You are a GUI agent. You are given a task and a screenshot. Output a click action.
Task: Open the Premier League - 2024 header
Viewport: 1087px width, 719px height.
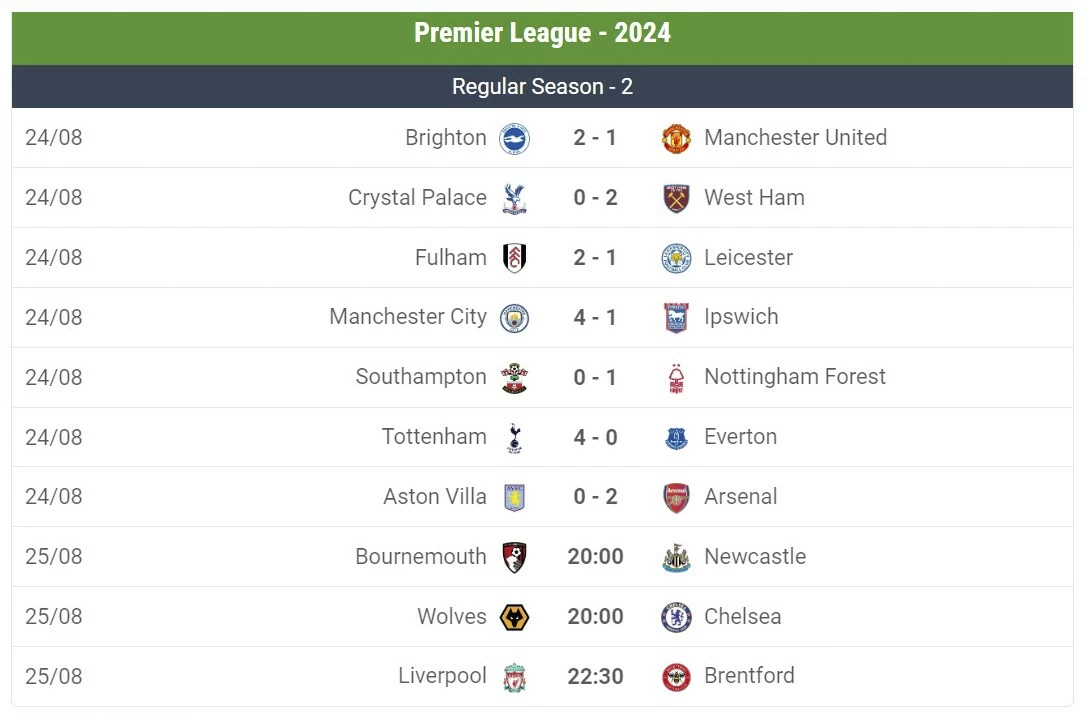[x=542, y=33]
